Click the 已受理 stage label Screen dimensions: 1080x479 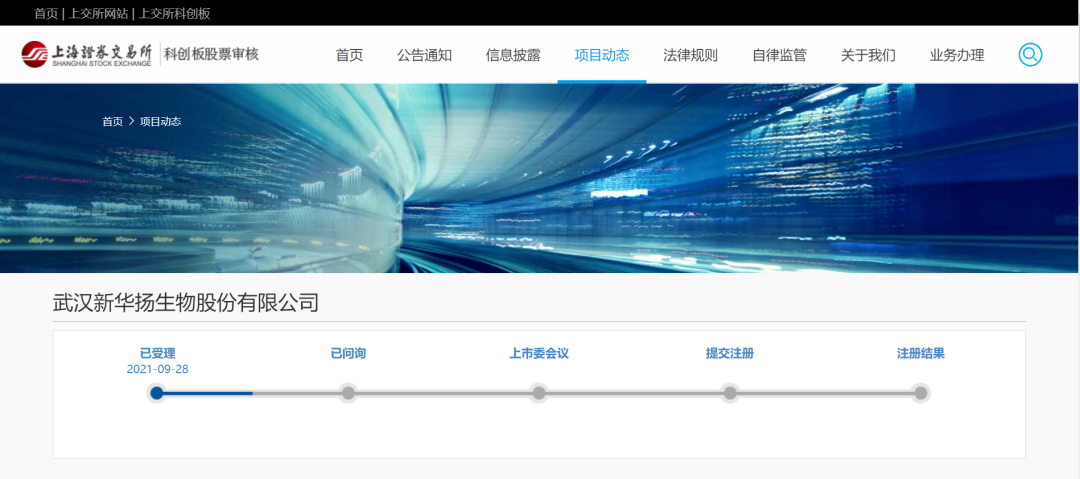[x=157, y=354]
